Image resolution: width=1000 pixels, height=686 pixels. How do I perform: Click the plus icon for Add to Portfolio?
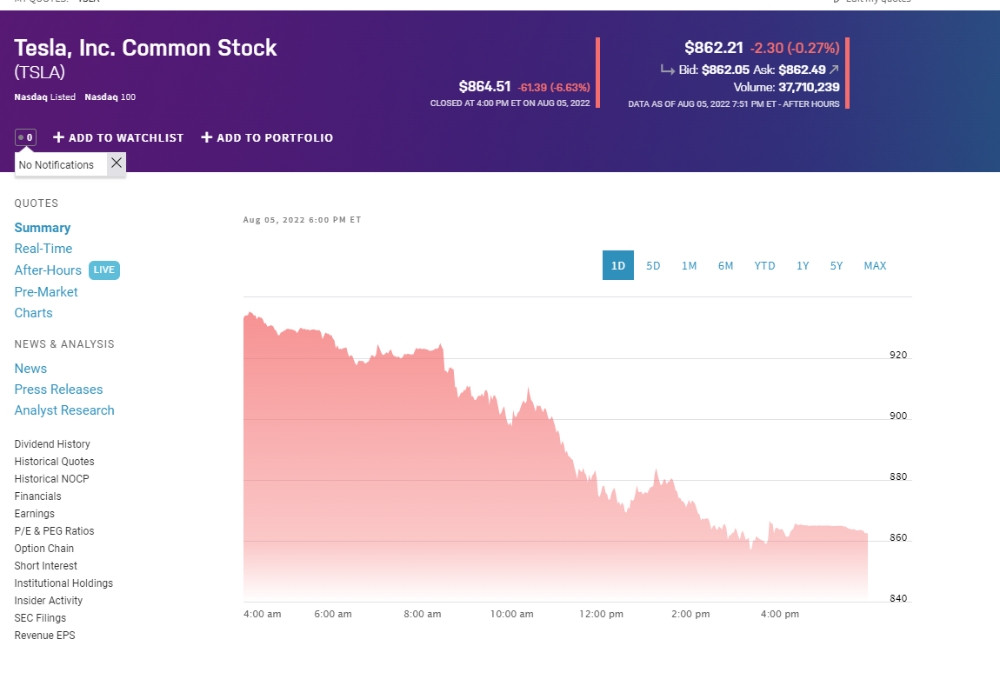(x=207, y=138)
